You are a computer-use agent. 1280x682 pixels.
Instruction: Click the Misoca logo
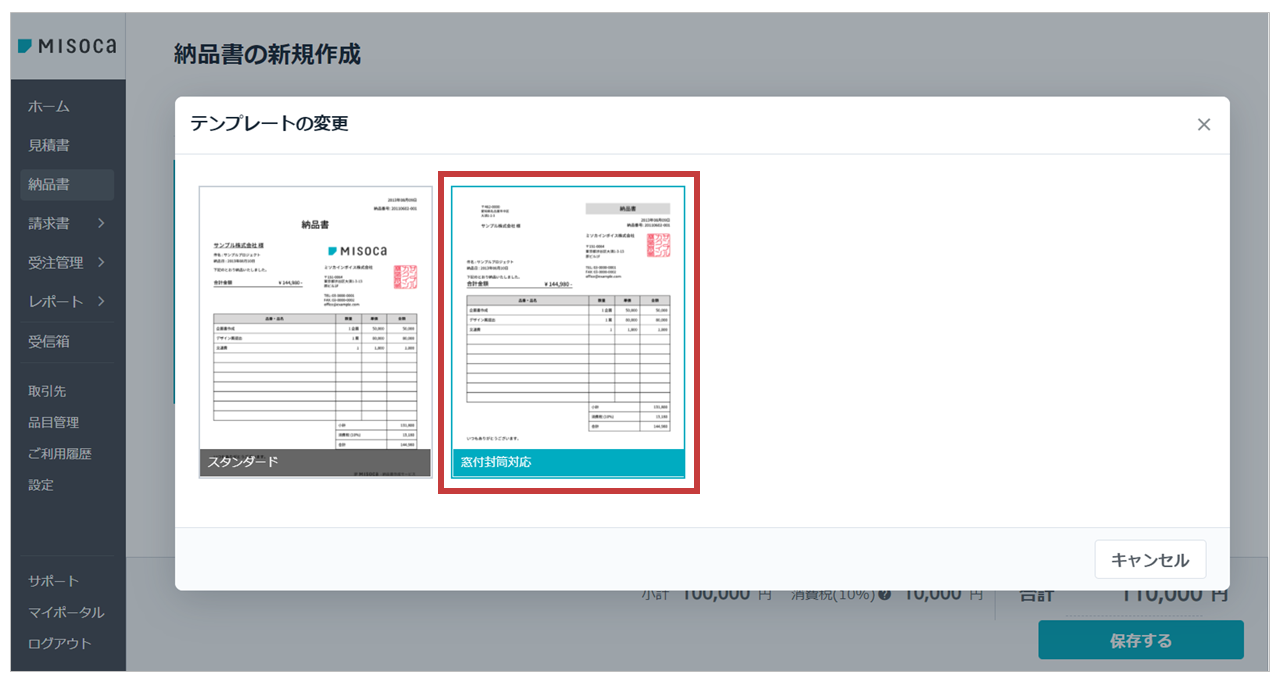[x=66, y=46]
